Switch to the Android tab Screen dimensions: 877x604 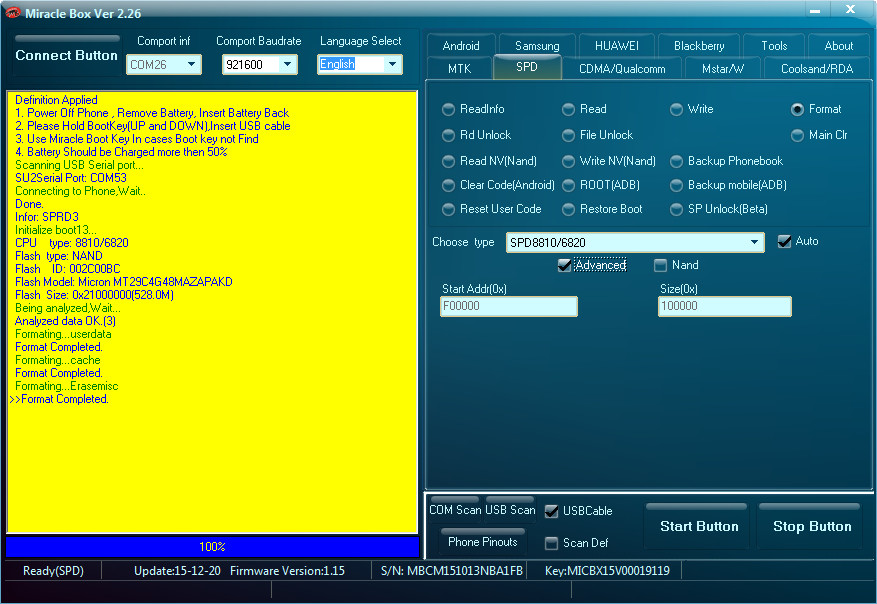click(x=461, y=46)
